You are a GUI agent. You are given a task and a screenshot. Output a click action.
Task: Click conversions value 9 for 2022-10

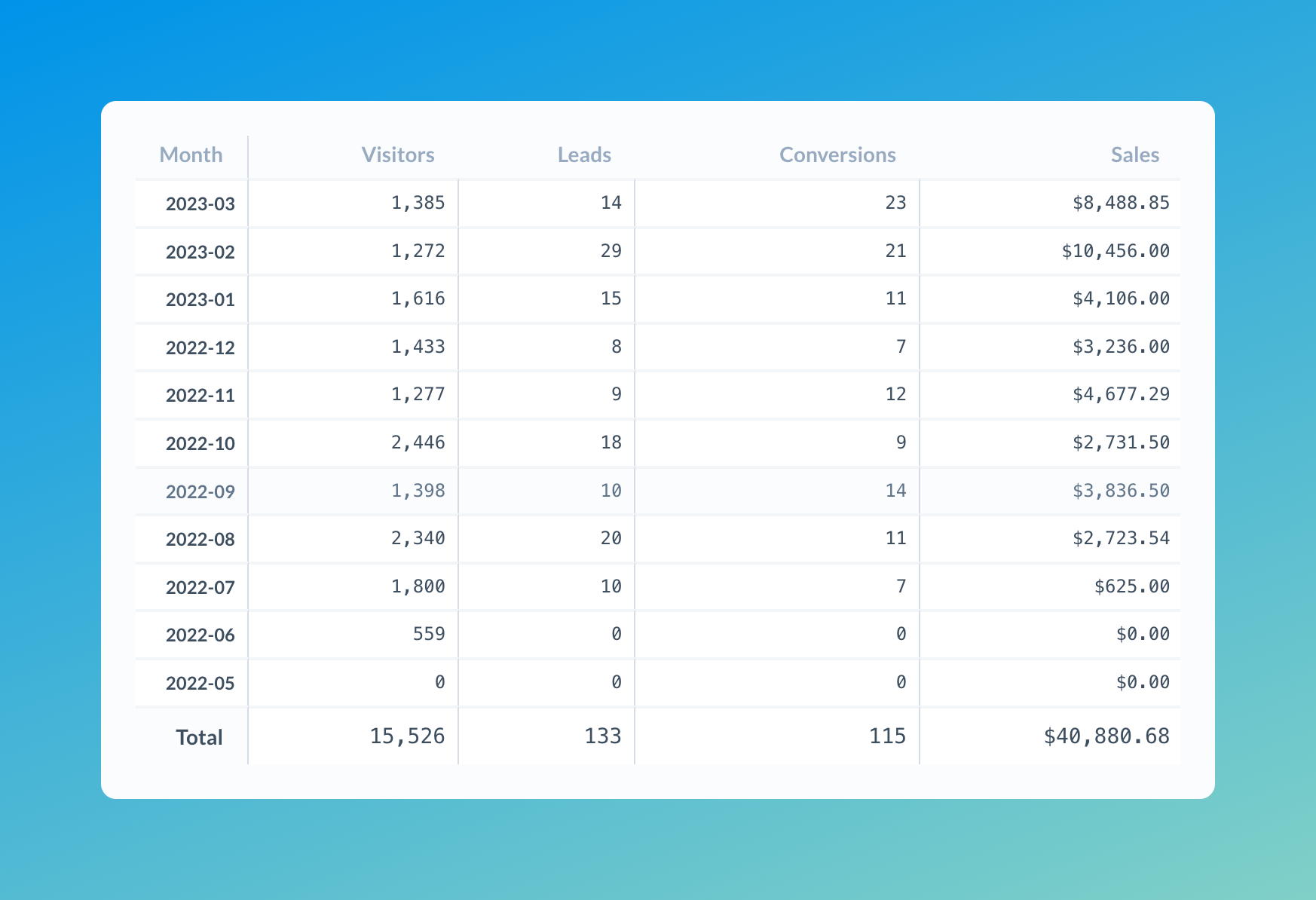901,442
